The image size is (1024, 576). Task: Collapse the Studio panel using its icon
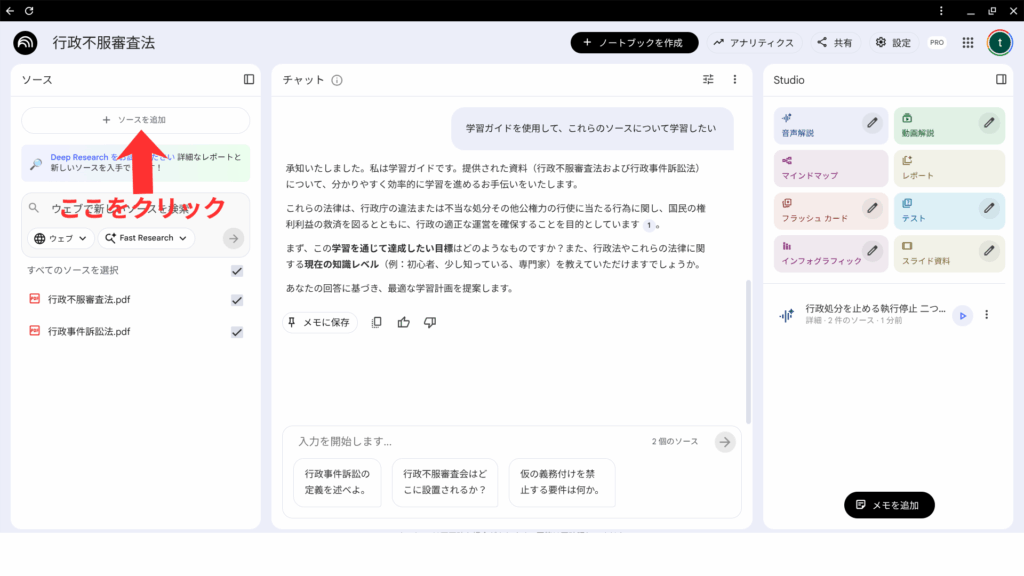pos(1001,80)
